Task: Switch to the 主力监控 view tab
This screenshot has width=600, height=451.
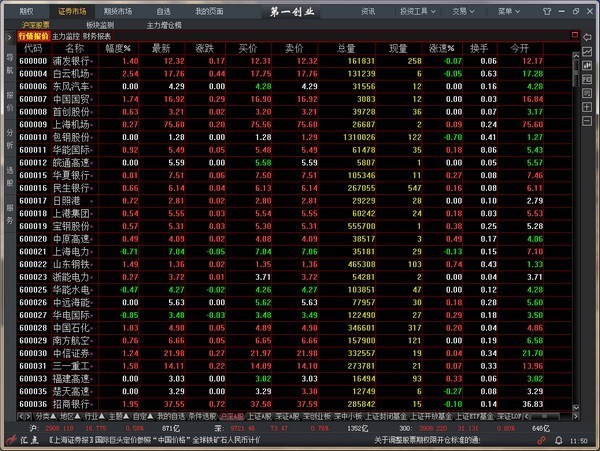Action: [x=65, y=36]
